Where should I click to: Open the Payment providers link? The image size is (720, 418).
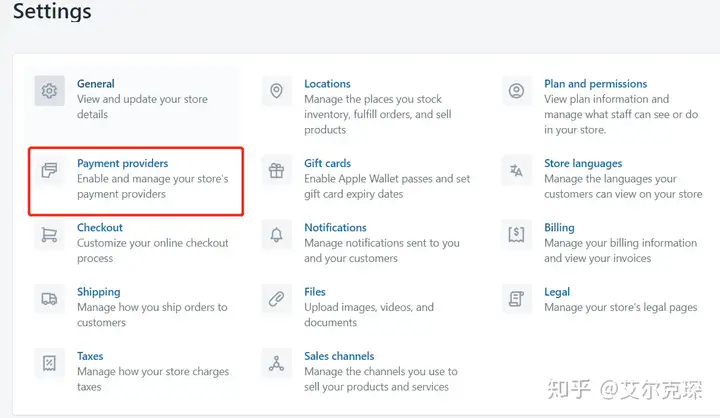coord(123,163)
